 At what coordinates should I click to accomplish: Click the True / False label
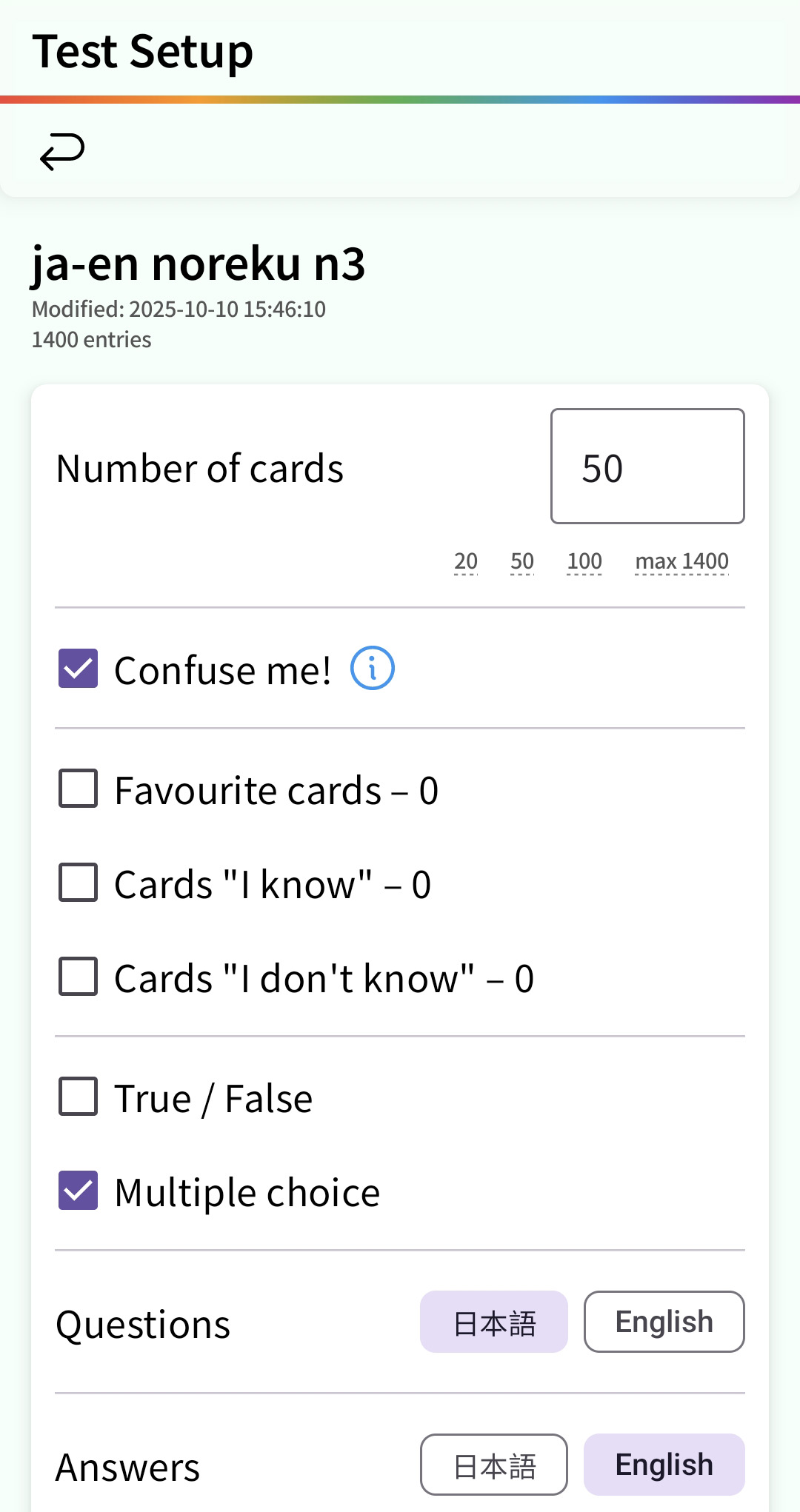213,1099
